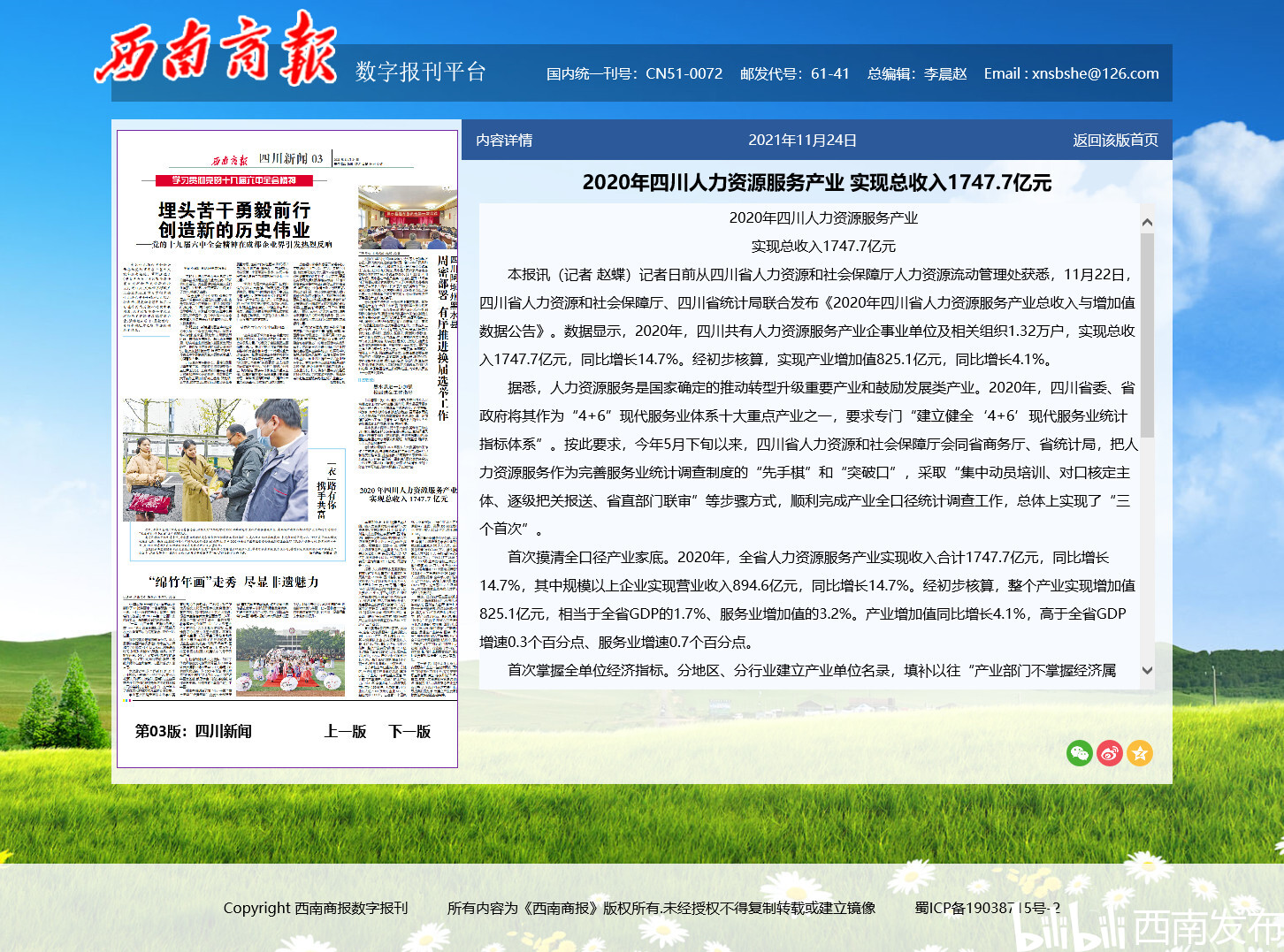The height and width of the screenshot is (952, 1284).
Task: Add article to QQ Zone favorites
Action: (1140, 753)
